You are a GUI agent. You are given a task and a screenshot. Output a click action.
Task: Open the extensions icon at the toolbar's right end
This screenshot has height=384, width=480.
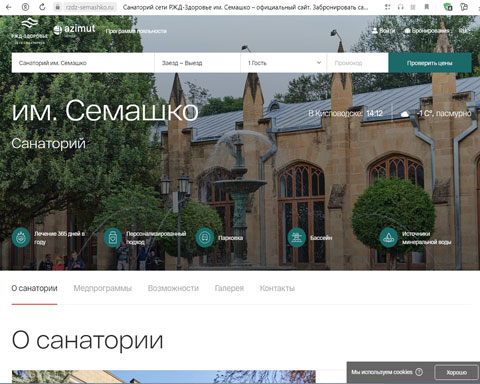[464, 7]
